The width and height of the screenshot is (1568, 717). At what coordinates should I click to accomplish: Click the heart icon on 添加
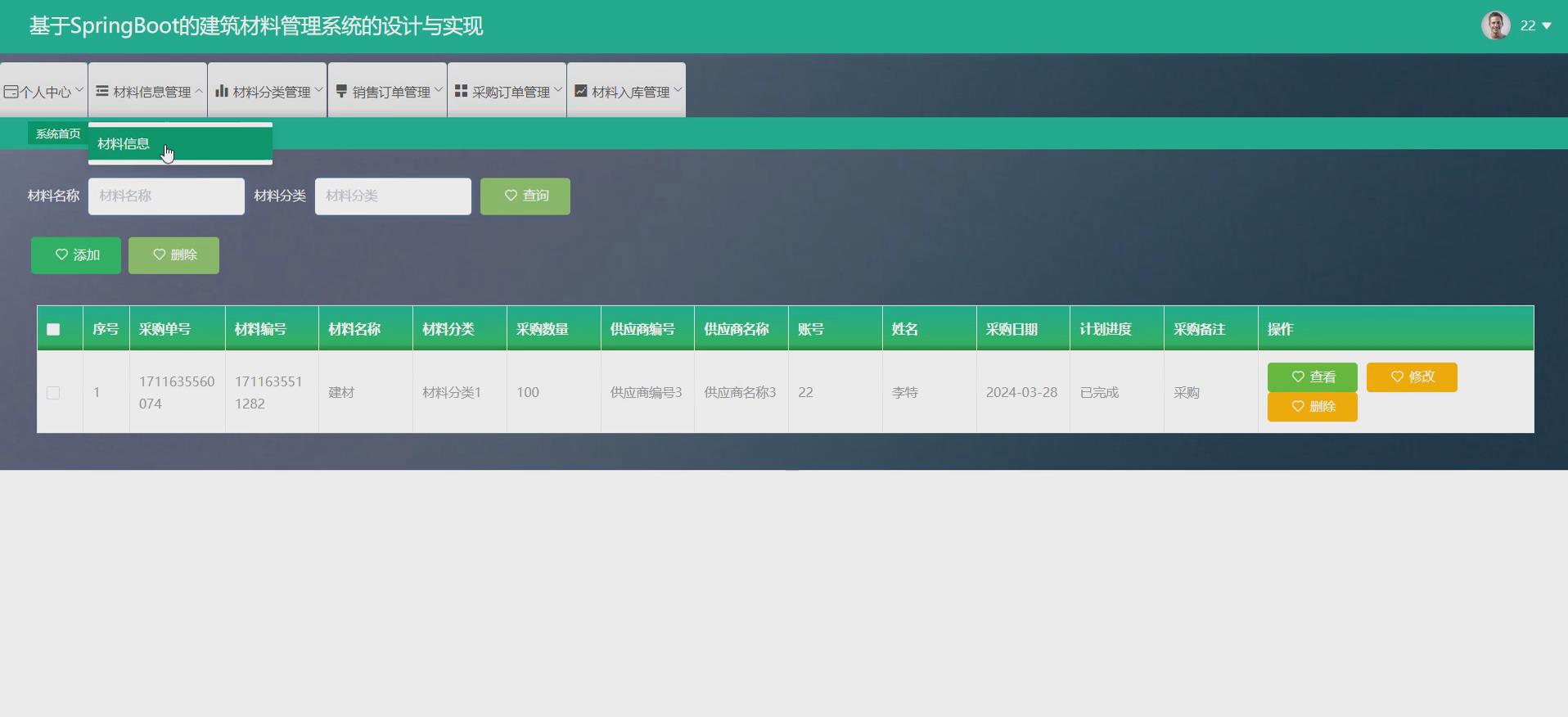[x=61, y=255]
